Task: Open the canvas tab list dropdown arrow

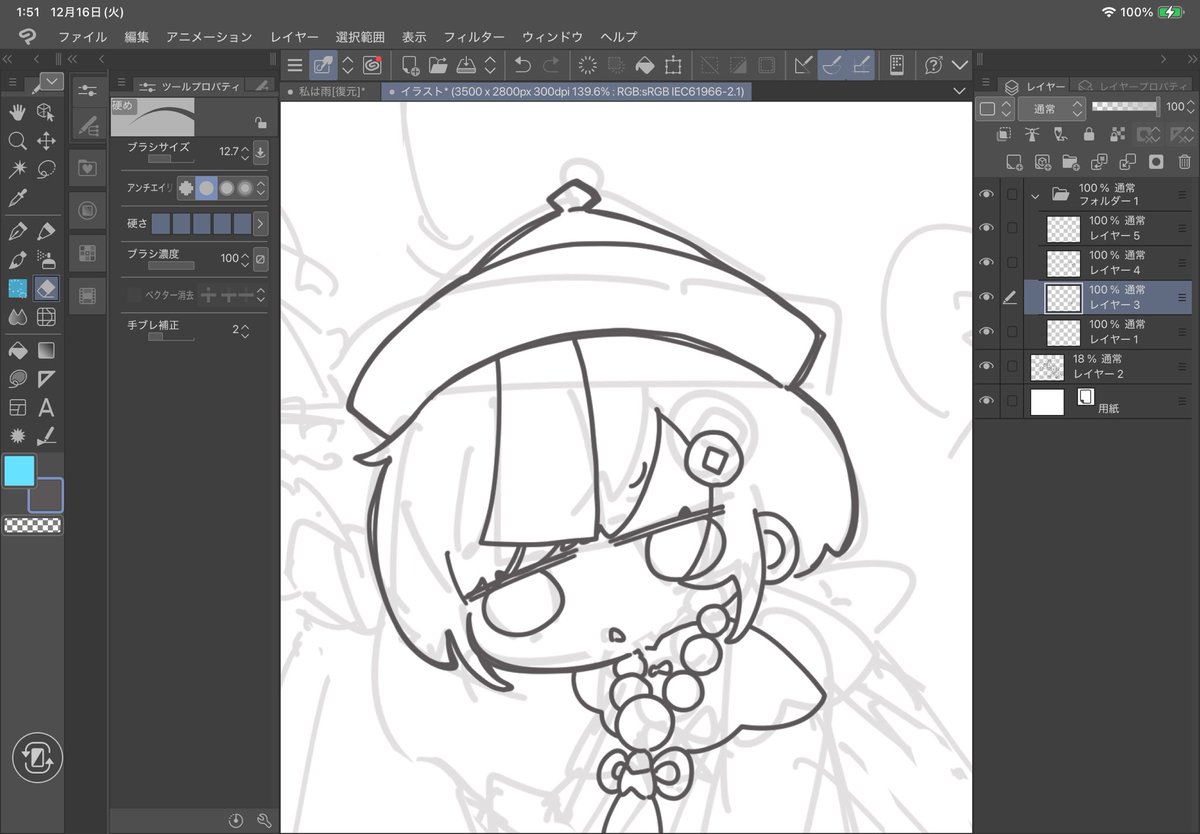Action: pyautogui.click(x=960, y=91)
